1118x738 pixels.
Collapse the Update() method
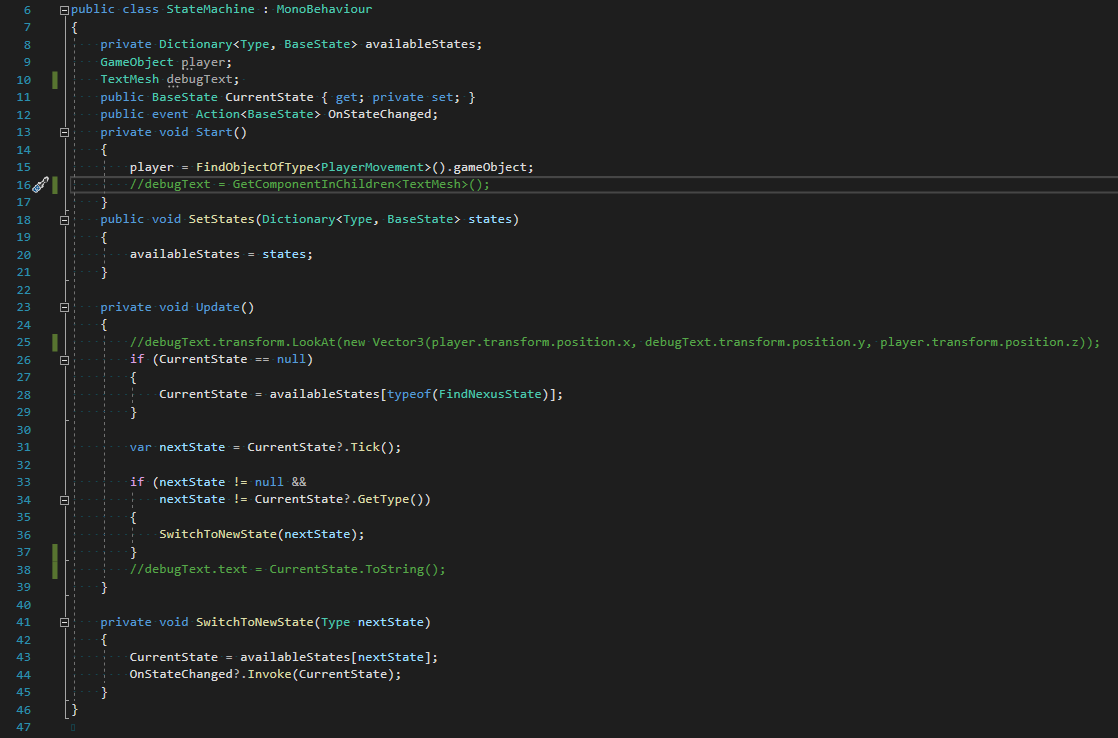64,307
